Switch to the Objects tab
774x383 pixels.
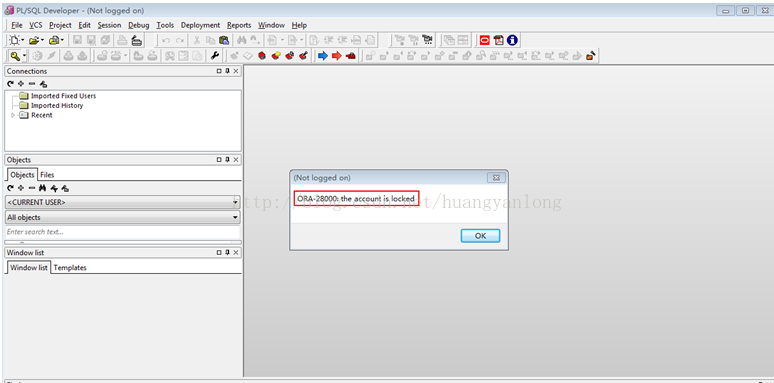(22, 175)
